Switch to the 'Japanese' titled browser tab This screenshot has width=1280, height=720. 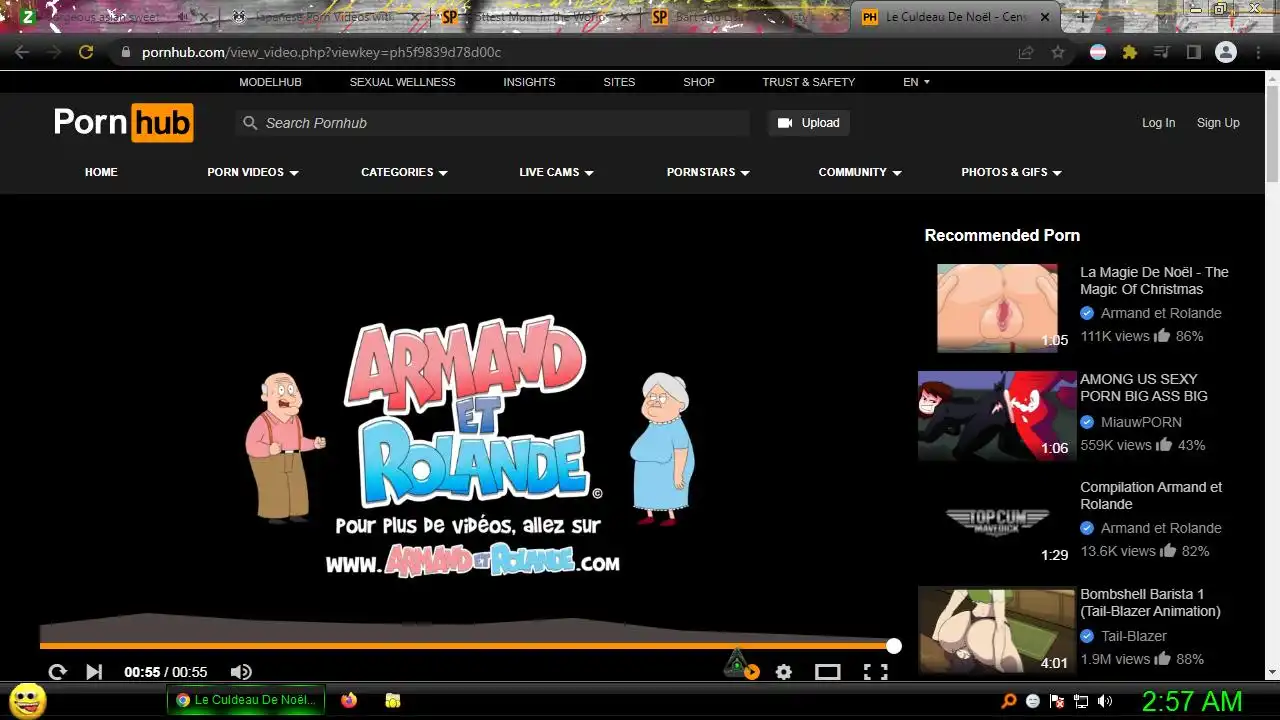[x=325, y=17]
